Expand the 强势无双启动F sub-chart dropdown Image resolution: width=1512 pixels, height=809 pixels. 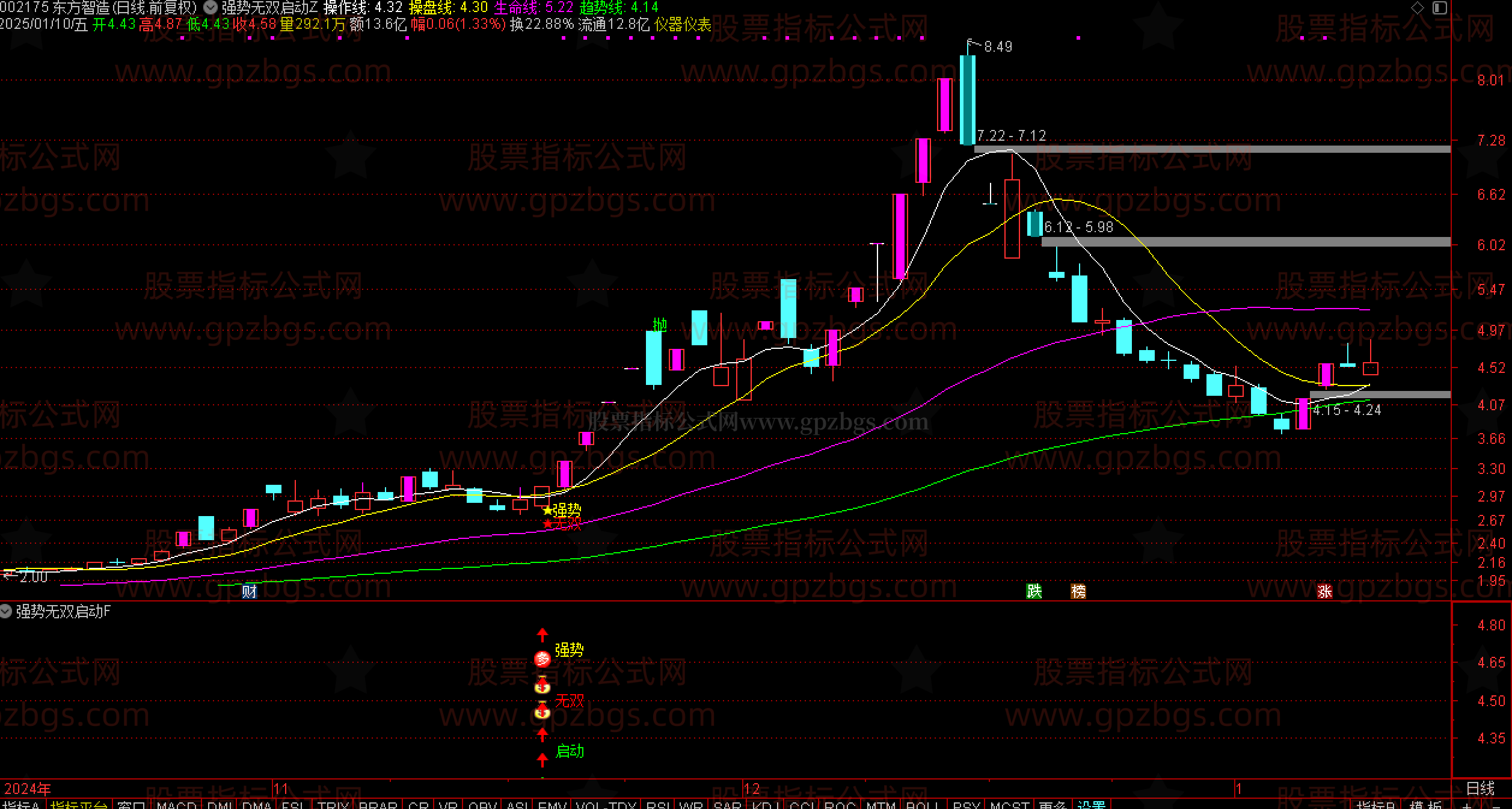(6, 612)
